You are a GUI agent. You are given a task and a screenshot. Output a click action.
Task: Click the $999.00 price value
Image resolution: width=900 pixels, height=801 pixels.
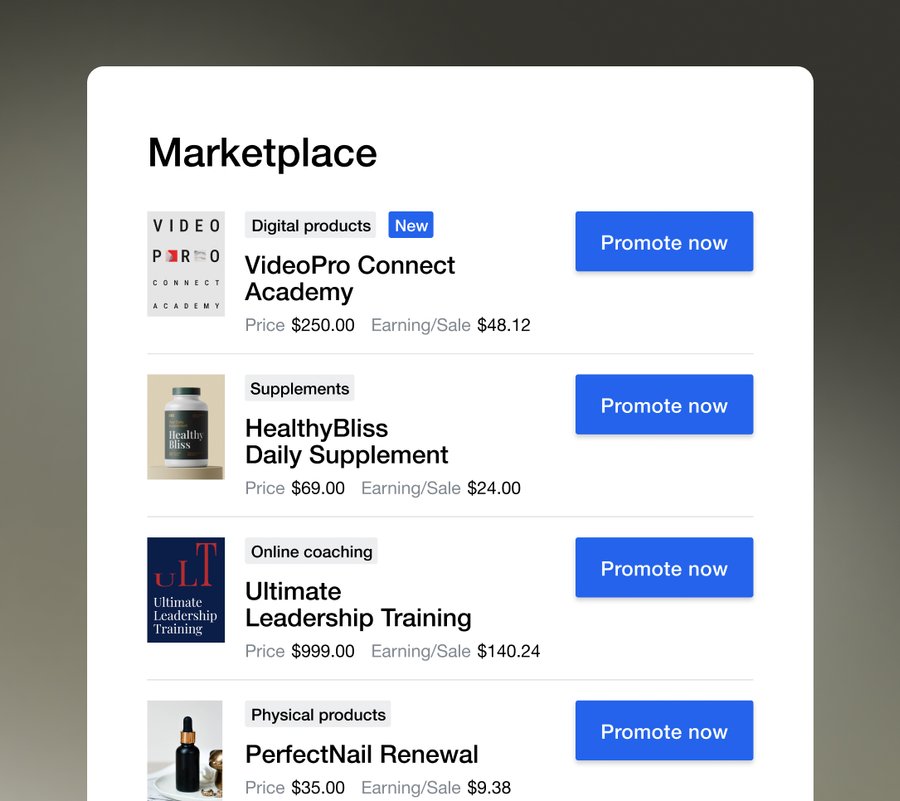tap(323, 651)
